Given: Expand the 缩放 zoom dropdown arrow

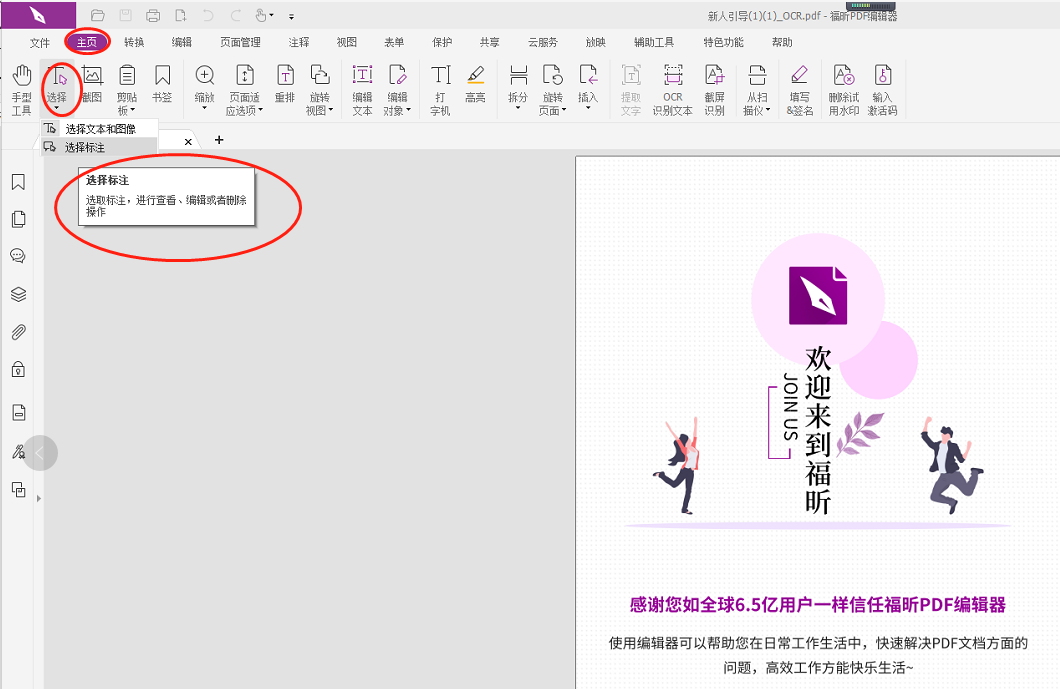Looking at the screenshot, I should 204,107.
